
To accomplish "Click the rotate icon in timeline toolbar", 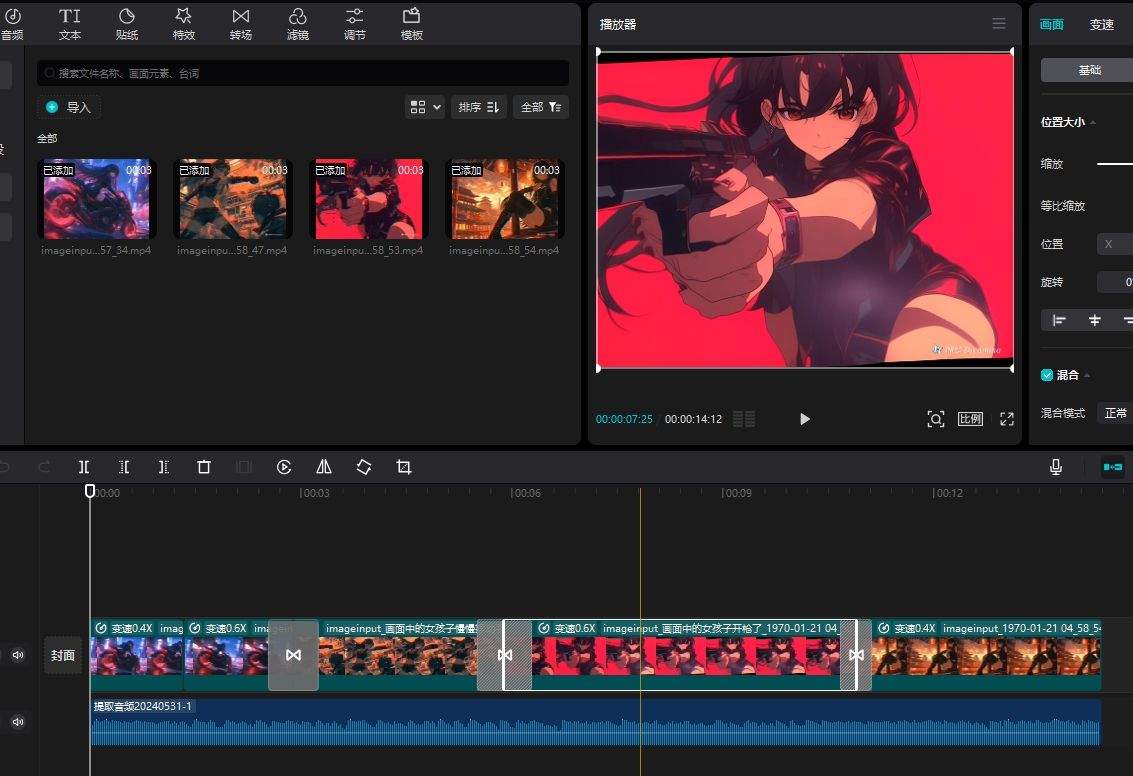I will (x=364, y=467).
